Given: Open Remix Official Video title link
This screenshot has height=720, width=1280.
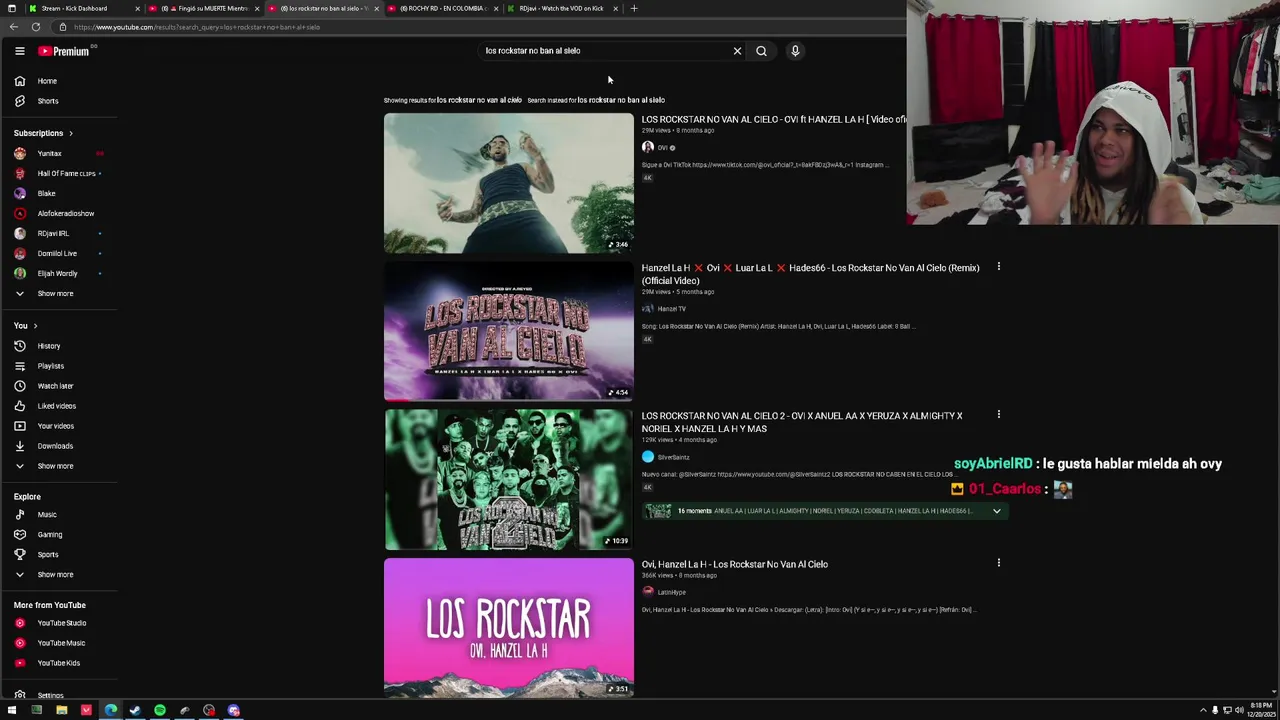Looking at the screenshot, I should click(810, 274).
